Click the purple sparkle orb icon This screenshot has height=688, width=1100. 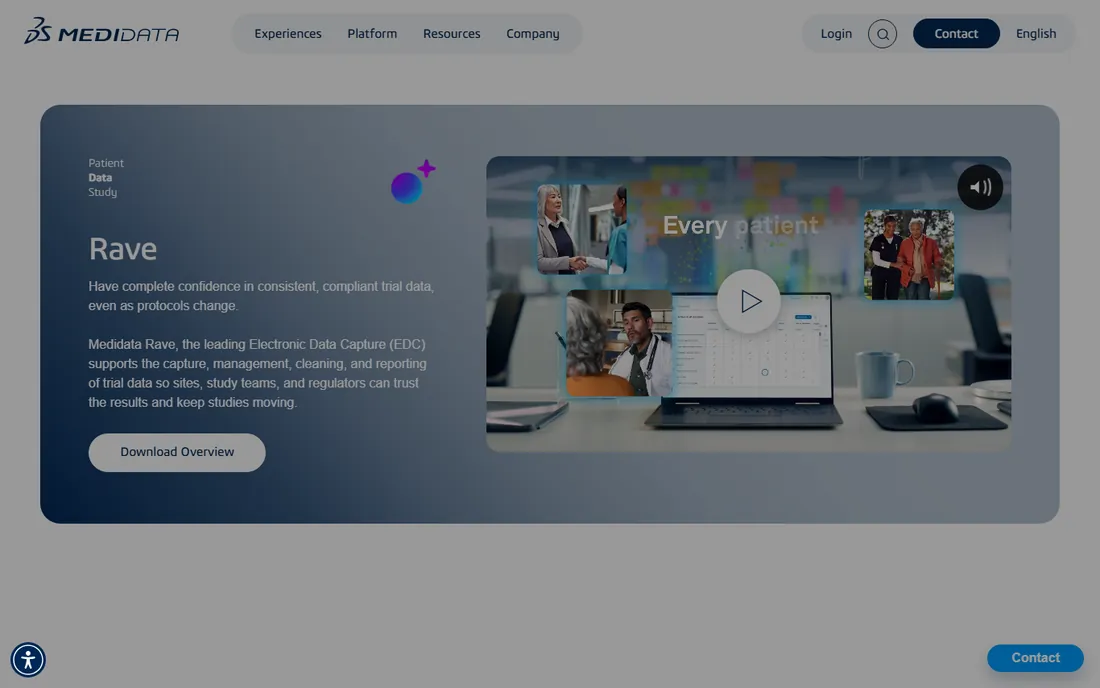coord(412,182)
